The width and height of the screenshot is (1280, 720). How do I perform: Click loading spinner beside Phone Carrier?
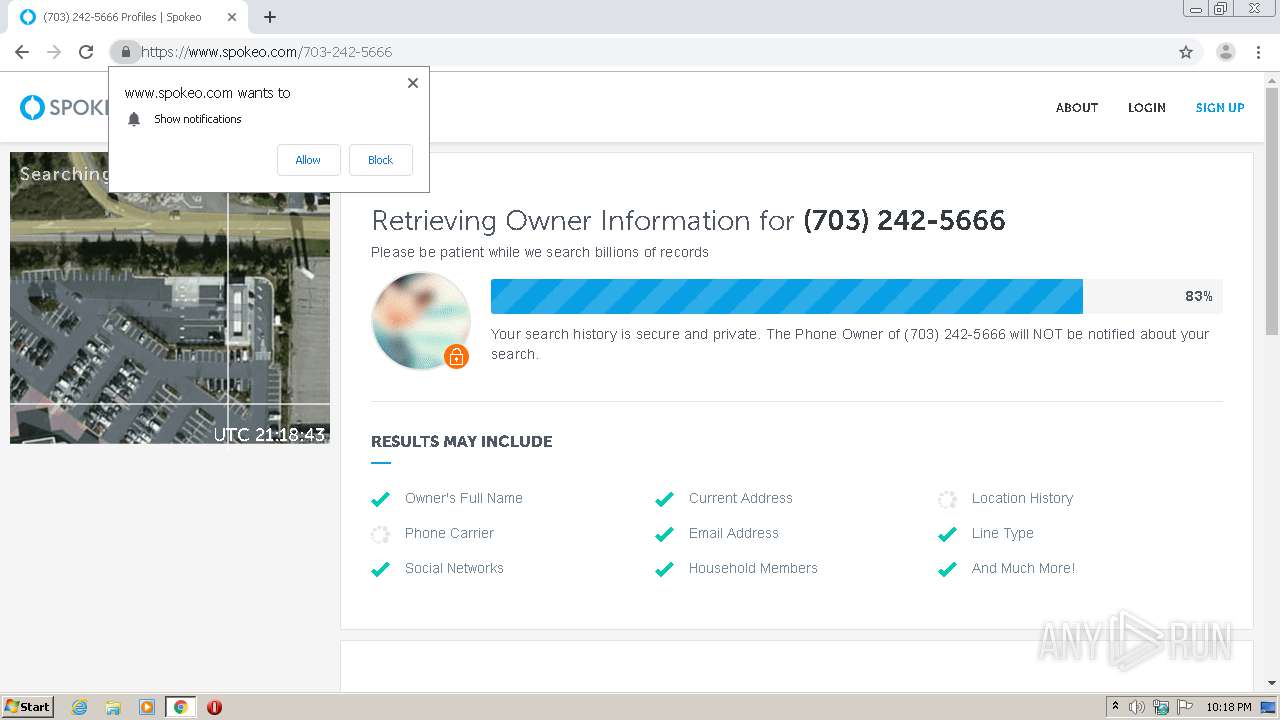coord(380,534)
